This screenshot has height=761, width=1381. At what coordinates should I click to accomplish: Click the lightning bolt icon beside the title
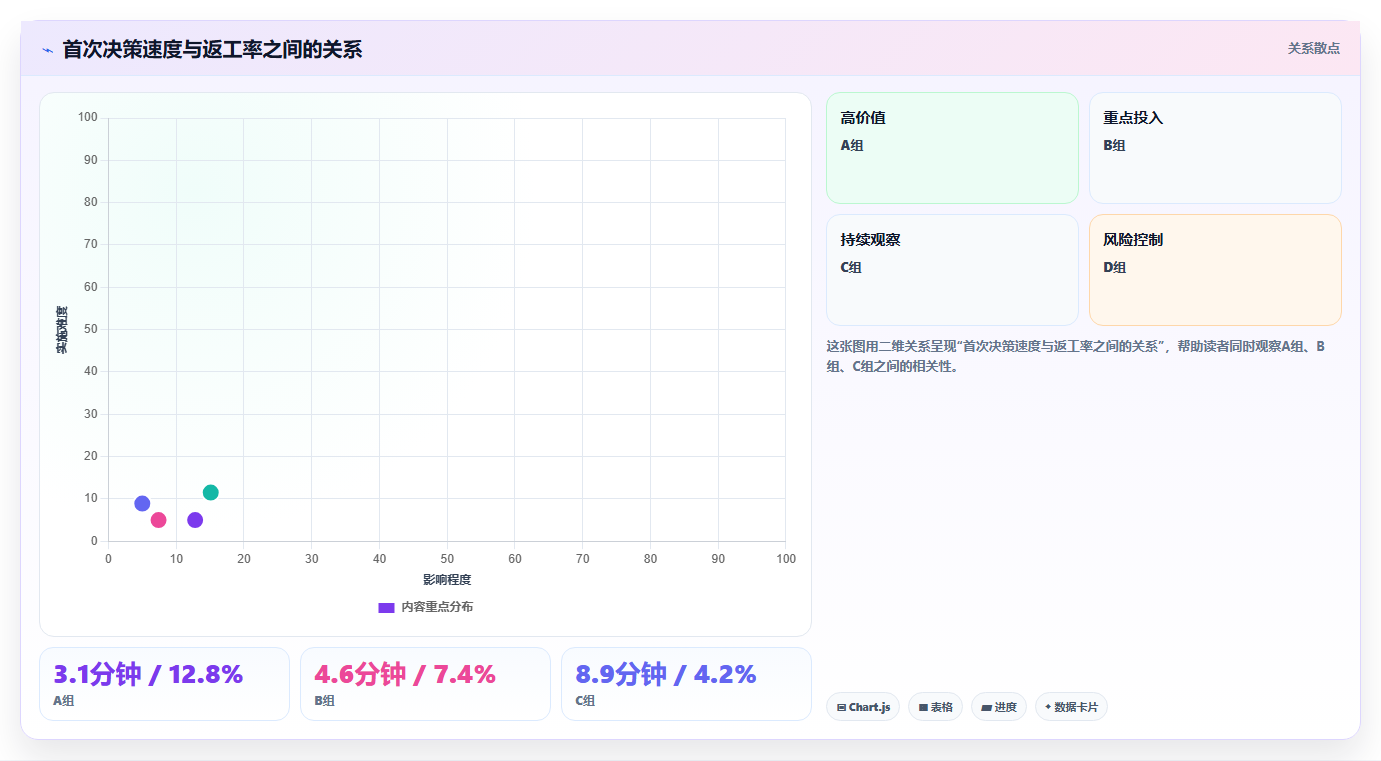click(x=47, y=49)
